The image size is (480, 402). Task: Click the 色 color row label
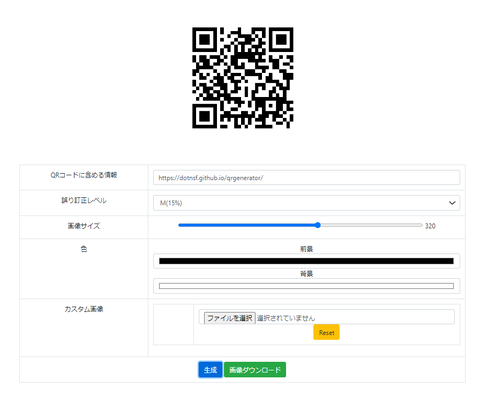84,249
